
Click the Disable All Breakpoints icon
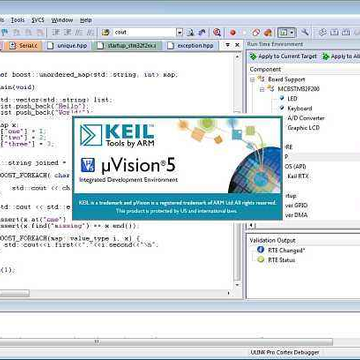(256, 32)
